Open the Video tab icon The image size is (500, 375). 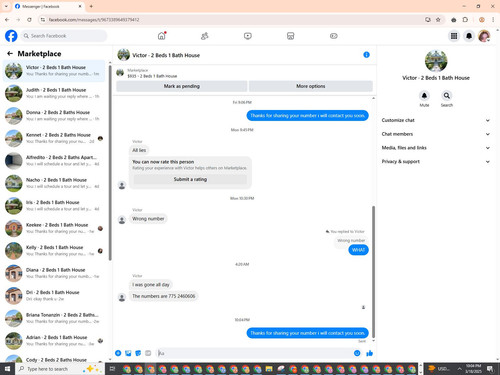(248, 36)
